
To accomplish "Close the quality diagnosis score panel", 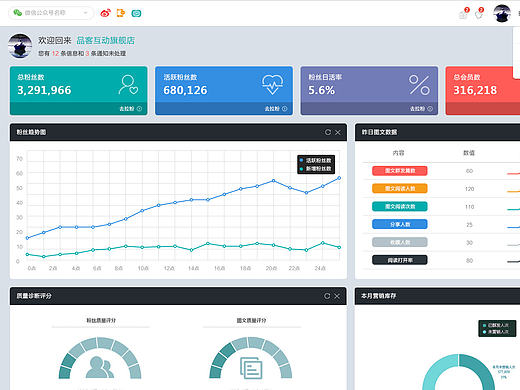I will pyautogui.click(x=337, y=296).
